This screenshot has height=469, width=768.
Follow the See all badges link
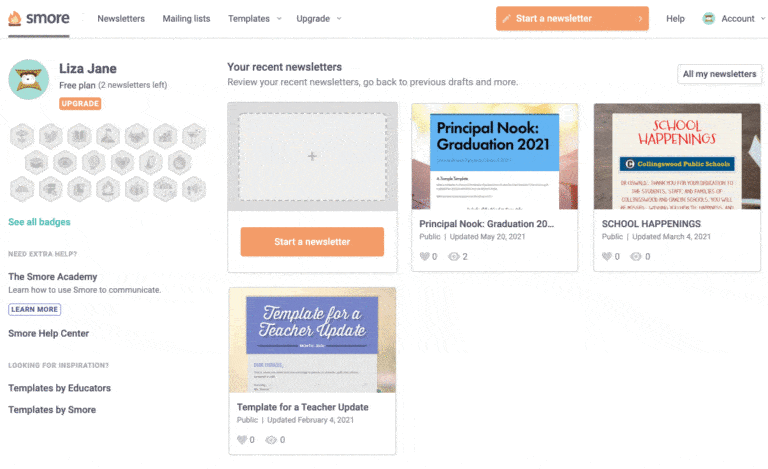(x=39, y=222)
